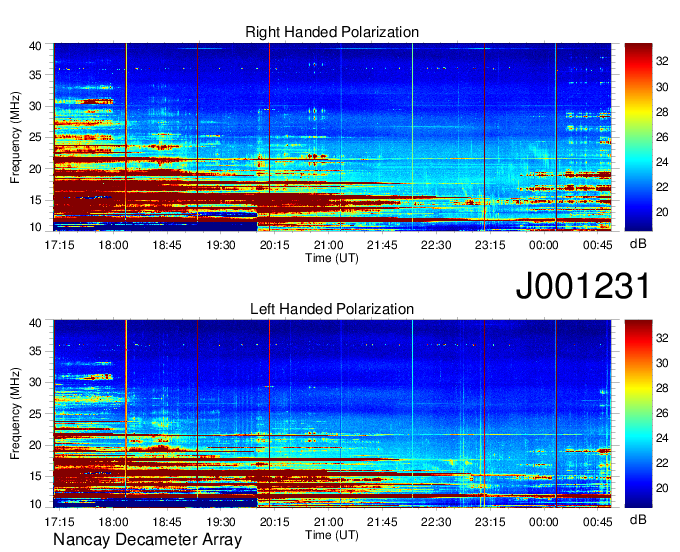Click the 00:00 time tick on Left Handed plot
This screenshot has width=680, height=552.
point(544,522)
